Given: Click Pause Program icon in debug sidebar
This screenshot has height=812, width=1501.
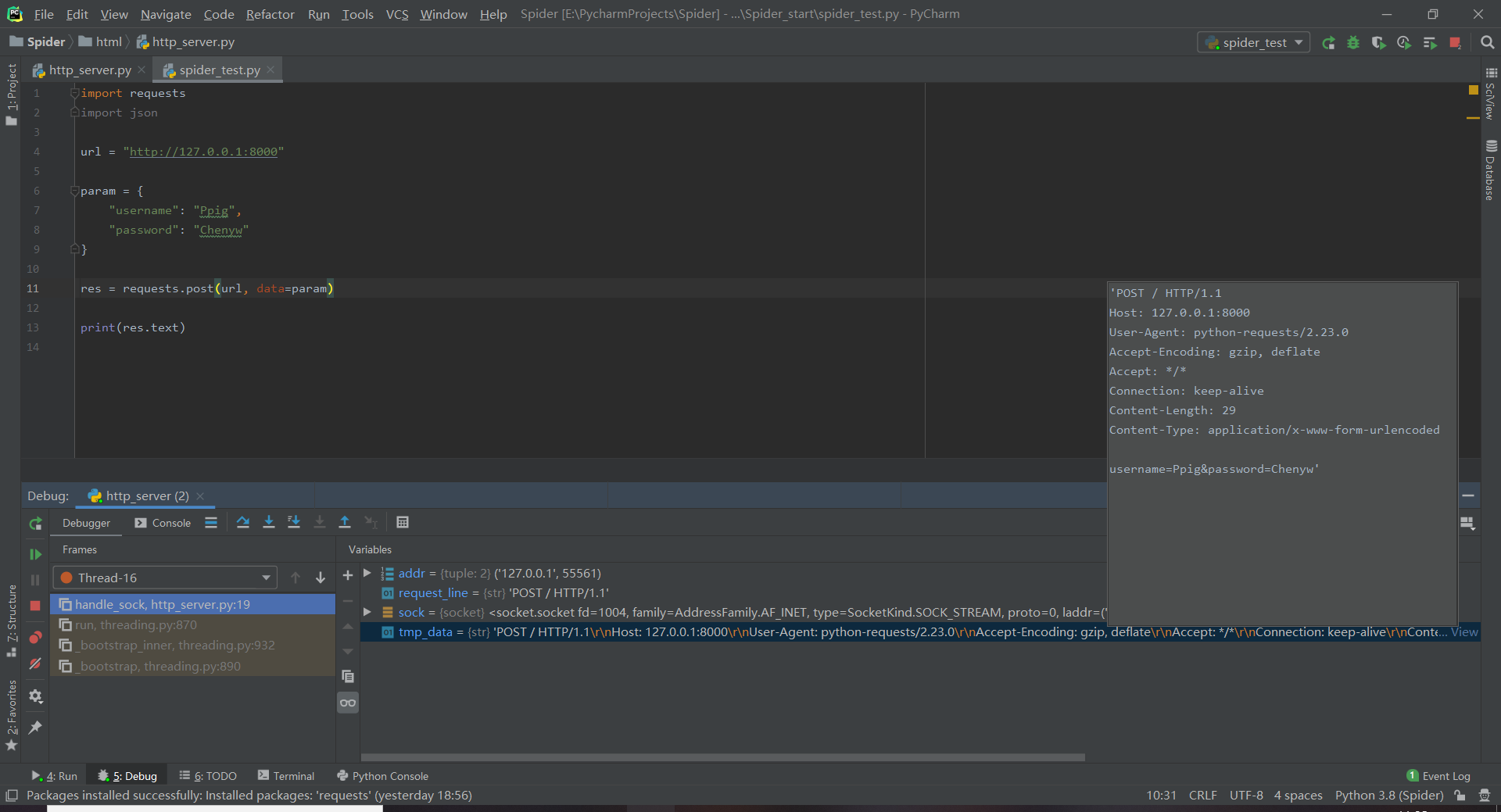Looking at the screenshot, I should pyautogui.click(x=35, y=580).
